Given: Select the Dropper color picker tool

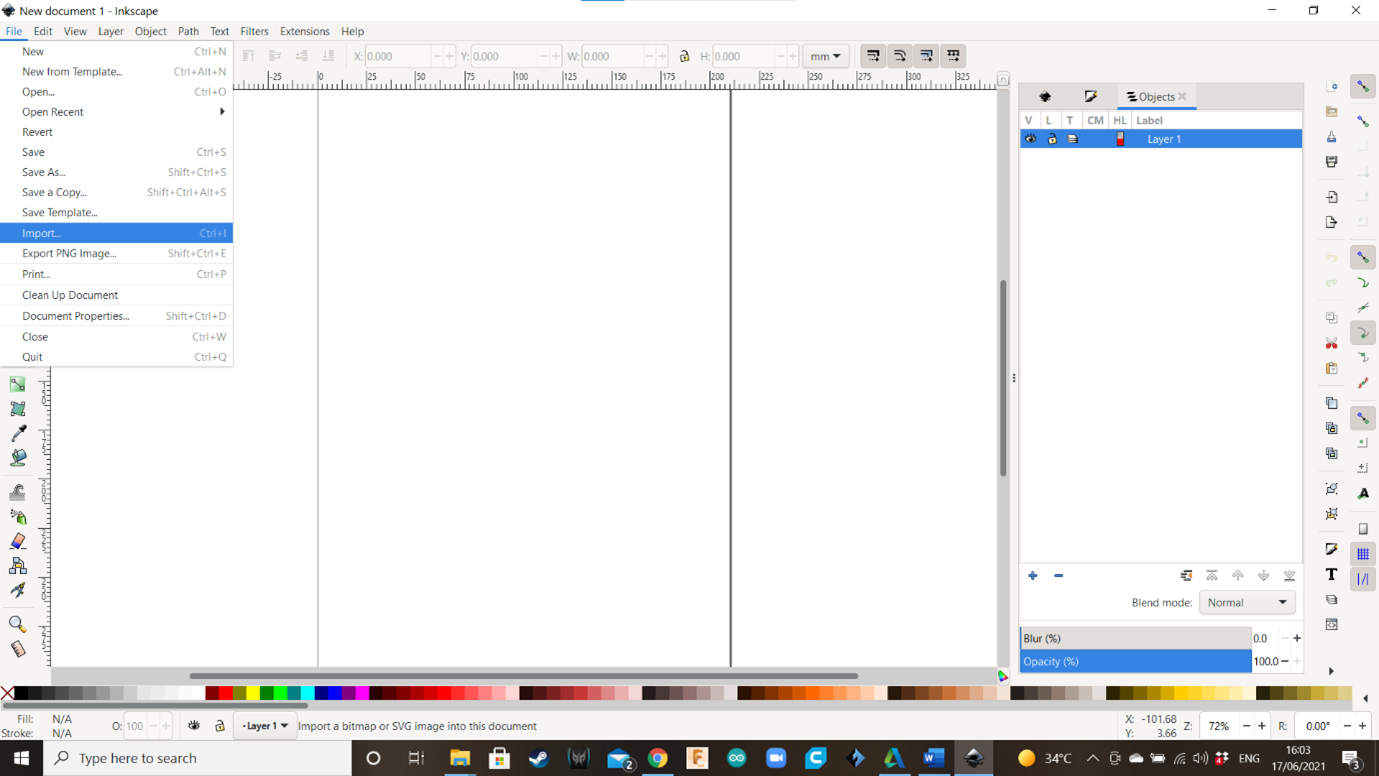Looking at the screenshot, I should click(x=17, y=433).
